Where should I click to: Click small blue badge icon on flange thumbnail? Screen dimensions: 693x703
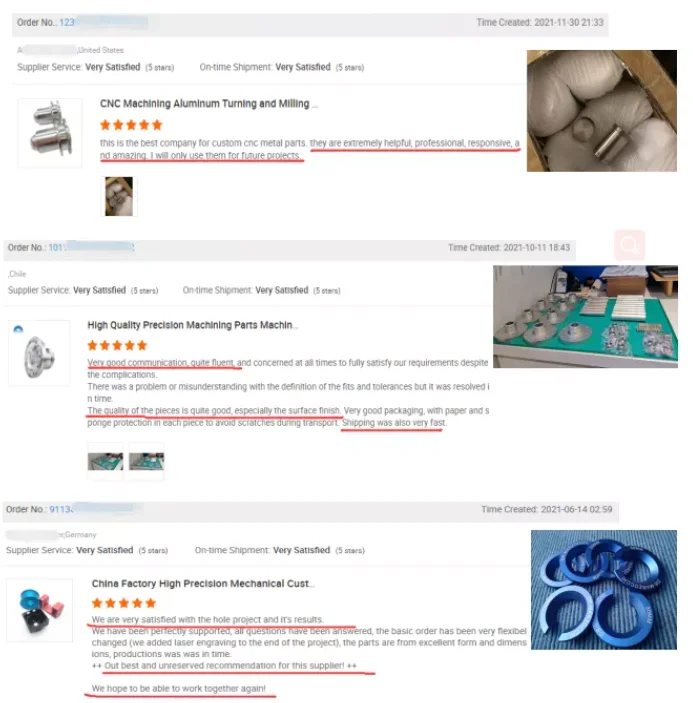(x=18, y=329)
